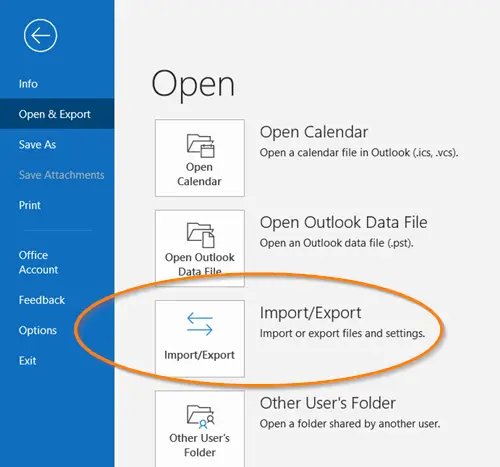Open the Feedback section
The width and height of the screenshot is (500, 467).
click(x=42, y=300)
